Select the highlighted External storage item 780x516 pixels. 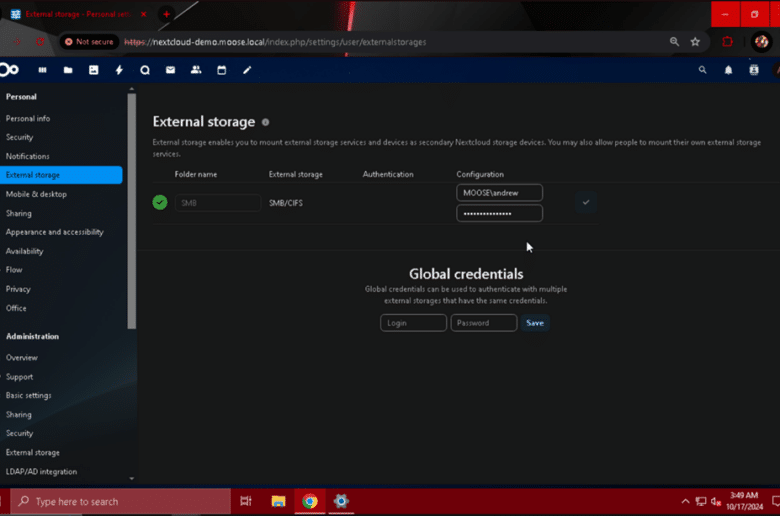click(61, 175)
